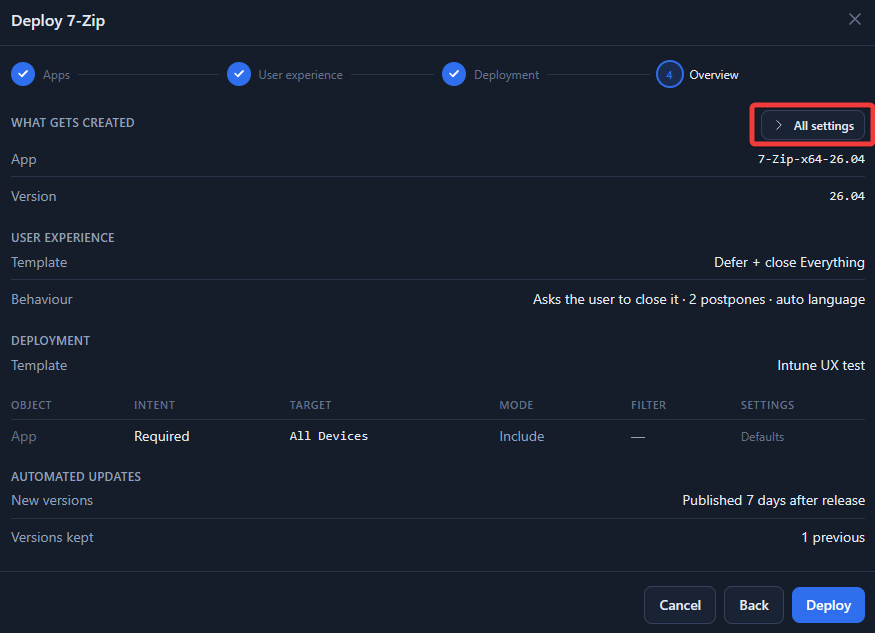
Task: Click the MODE column header
Action: coord(516,405)
